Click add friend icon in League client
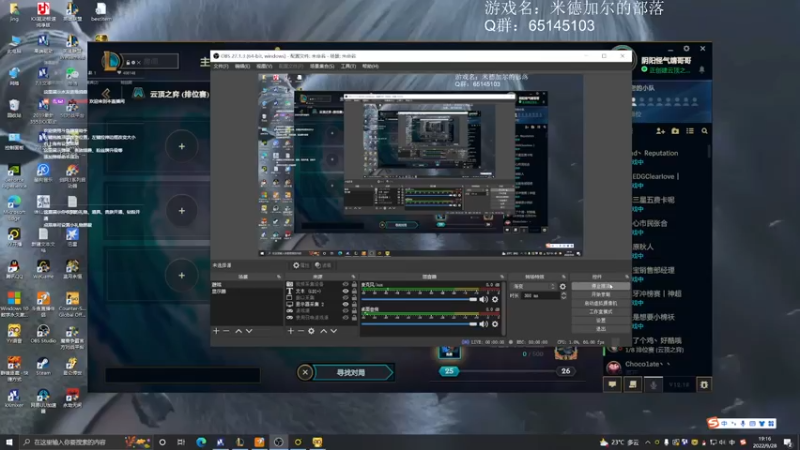The height and width of the screenshot is (450, 800). click(660, 131)
